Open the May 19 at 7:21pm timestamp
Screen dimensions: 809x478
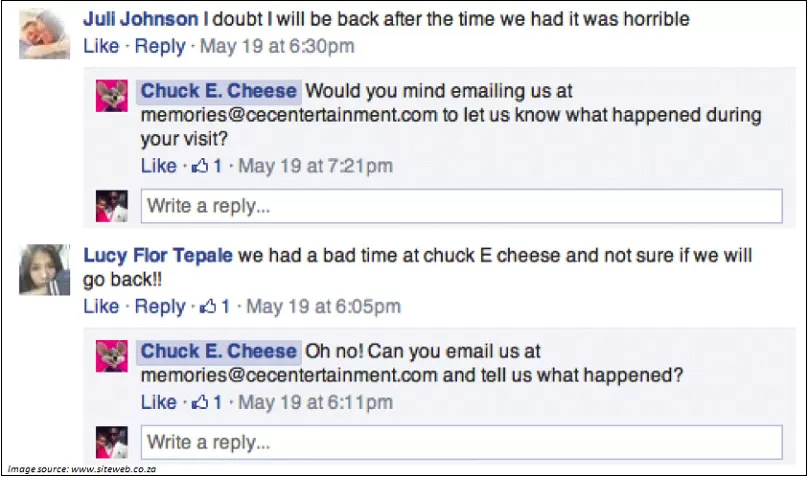coord(315,166)
